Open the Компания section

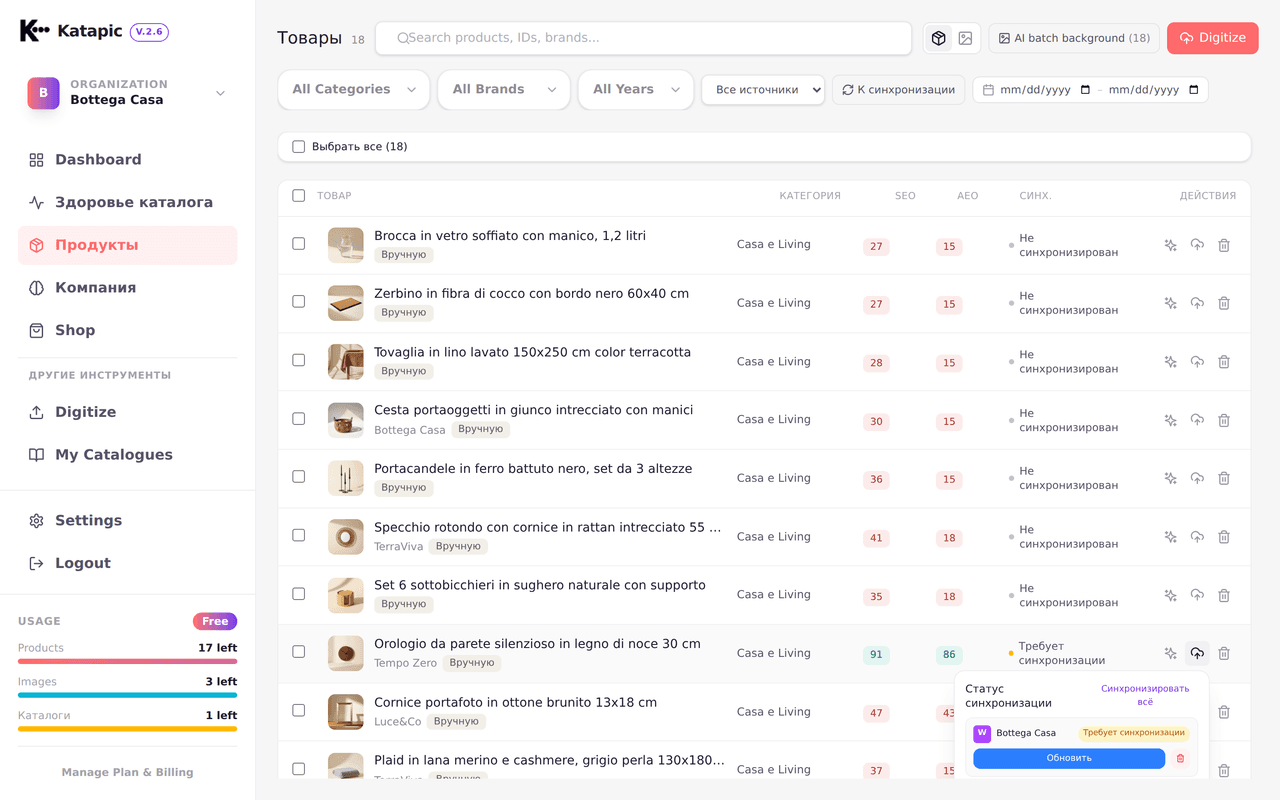pyautogui.click(x=128, y=288)
